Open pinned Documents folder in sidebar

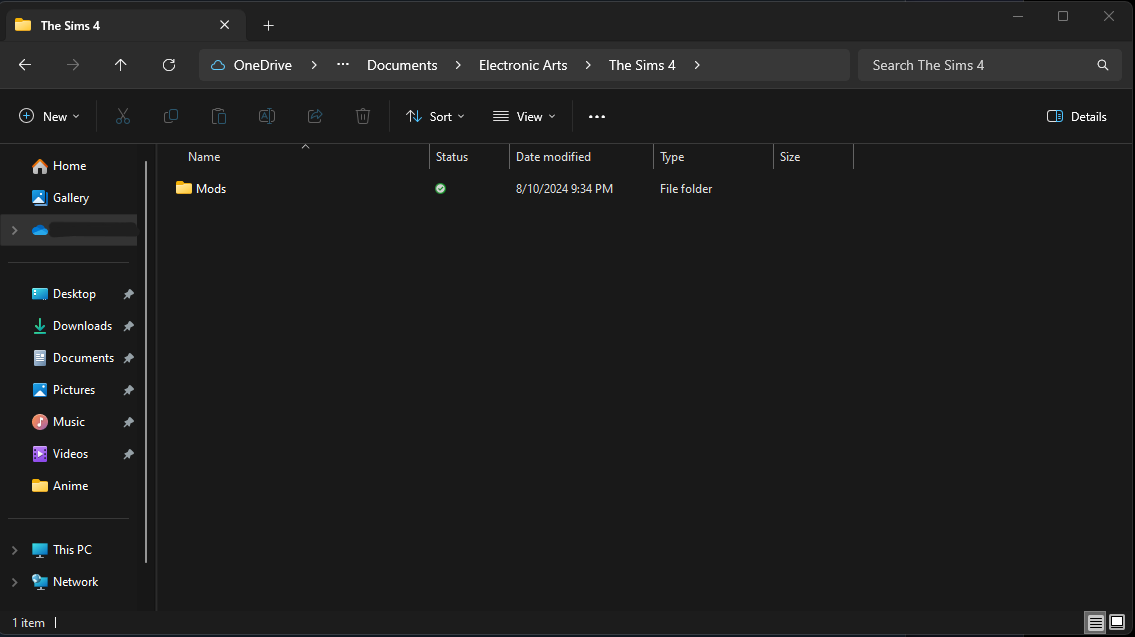click(x=72, y=358)
